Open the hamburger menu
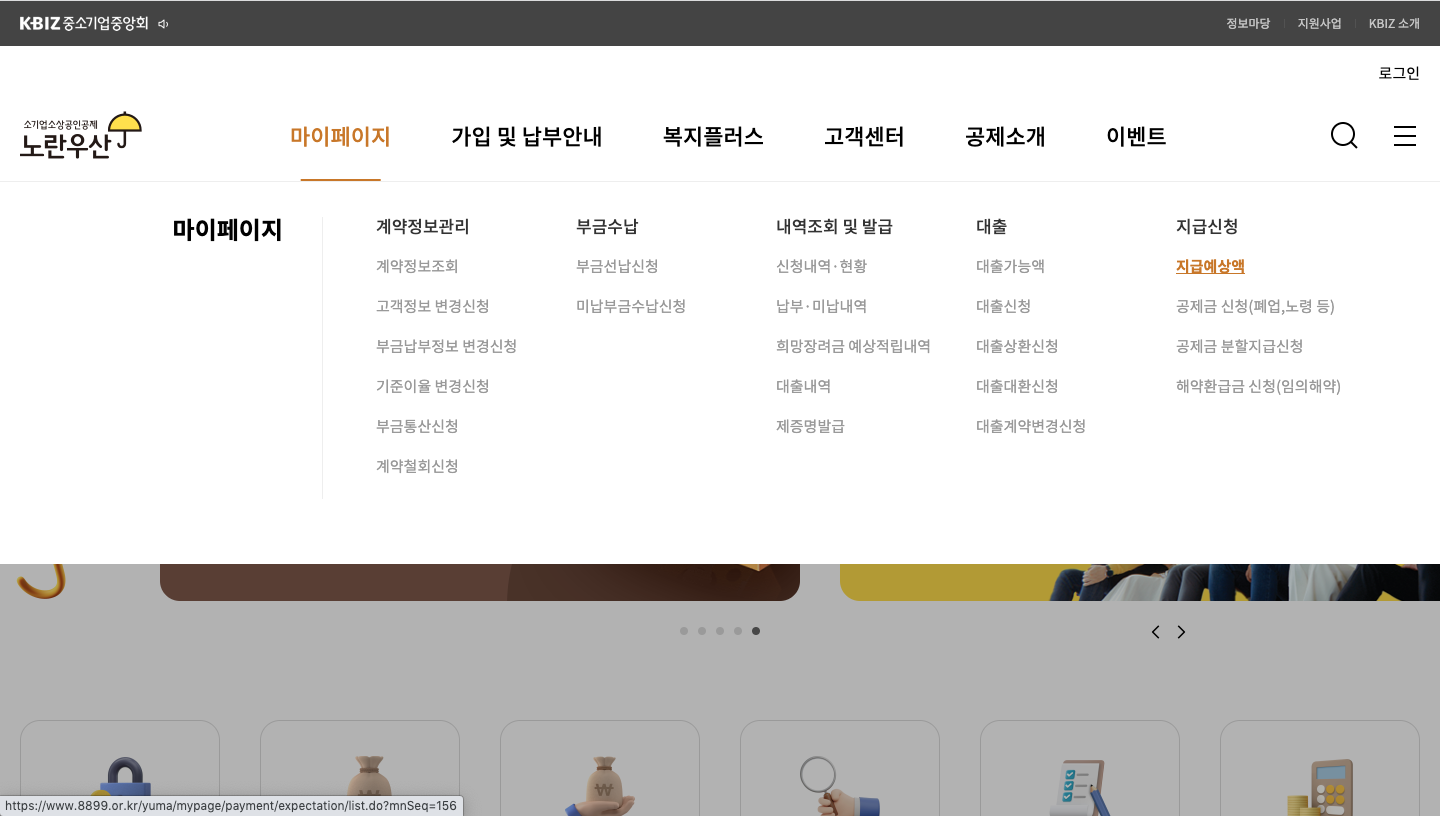 [x=1405, y=136]
